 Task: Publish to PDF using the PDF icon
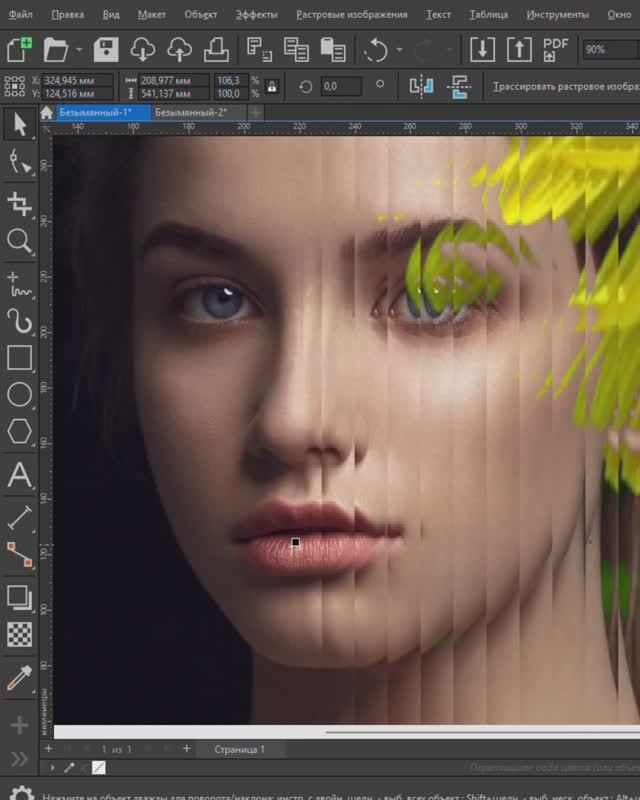click(555, 49)
